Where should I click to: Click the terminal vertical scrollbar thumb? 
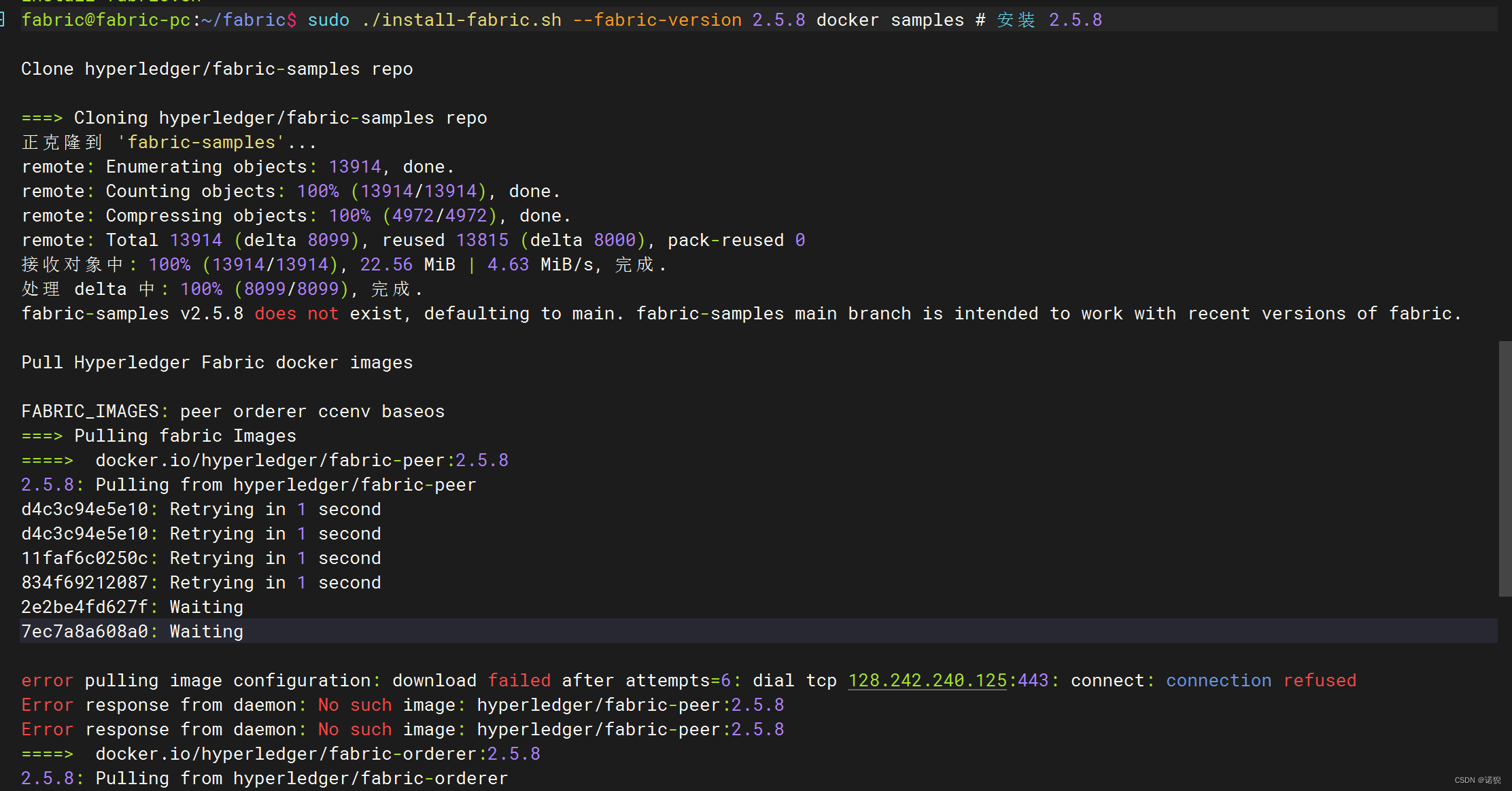pyautogui.click(x=1505, y=469)
